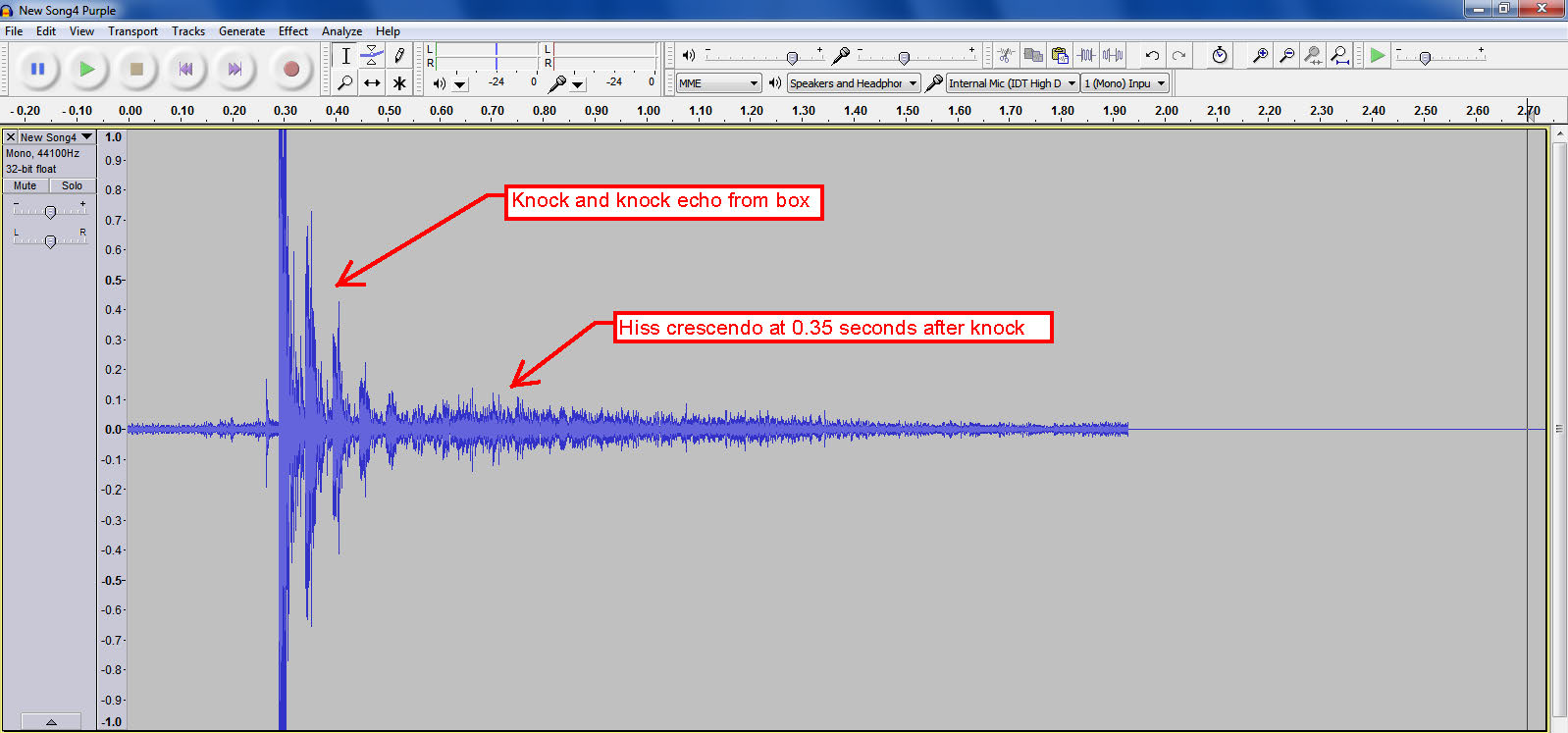Click '32-bit float' track info text

[30, 169]
